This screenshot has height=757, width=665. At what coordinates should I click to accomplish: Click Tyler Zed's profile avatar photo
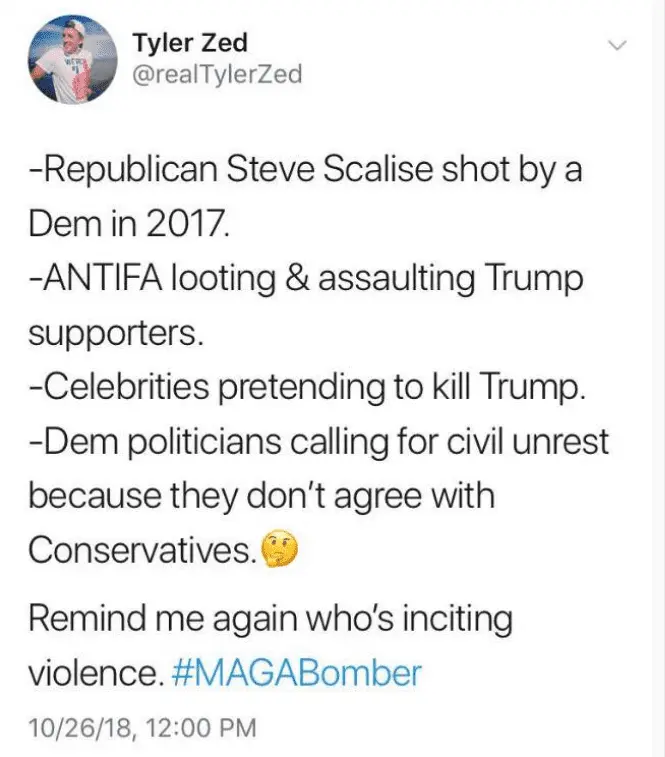pyautogui.click(x=68, y=61)
